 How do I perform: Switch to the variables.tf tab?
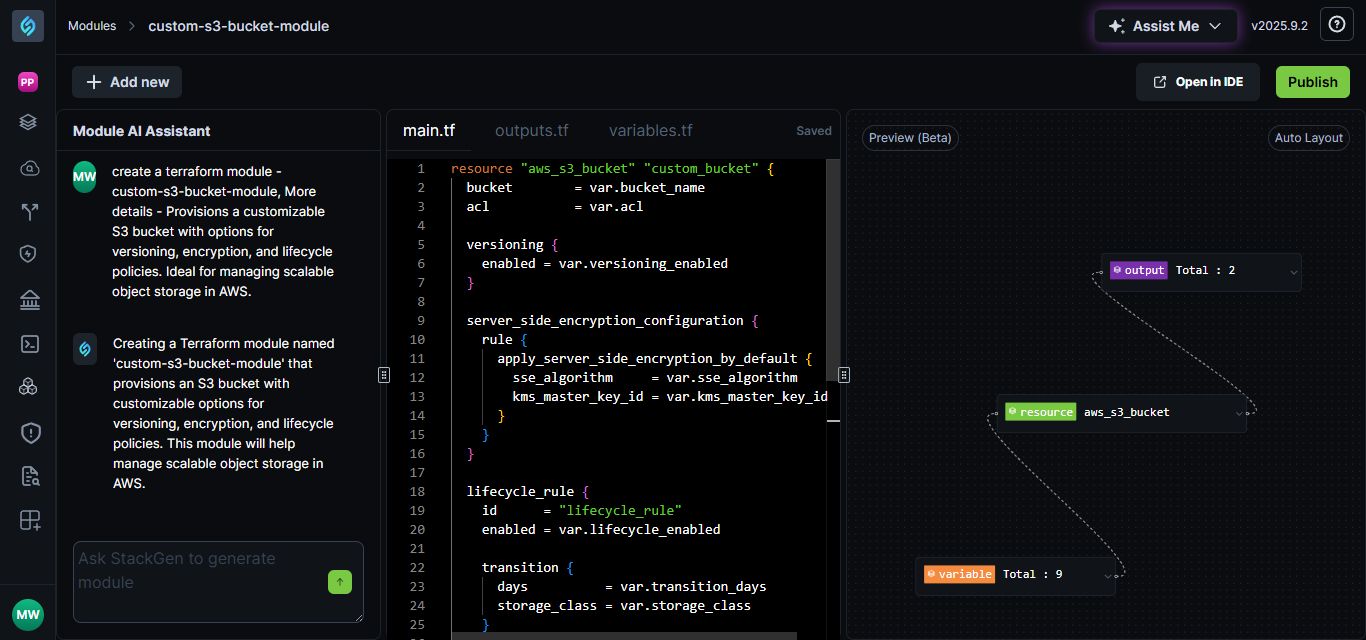click(x=650, y=131)
